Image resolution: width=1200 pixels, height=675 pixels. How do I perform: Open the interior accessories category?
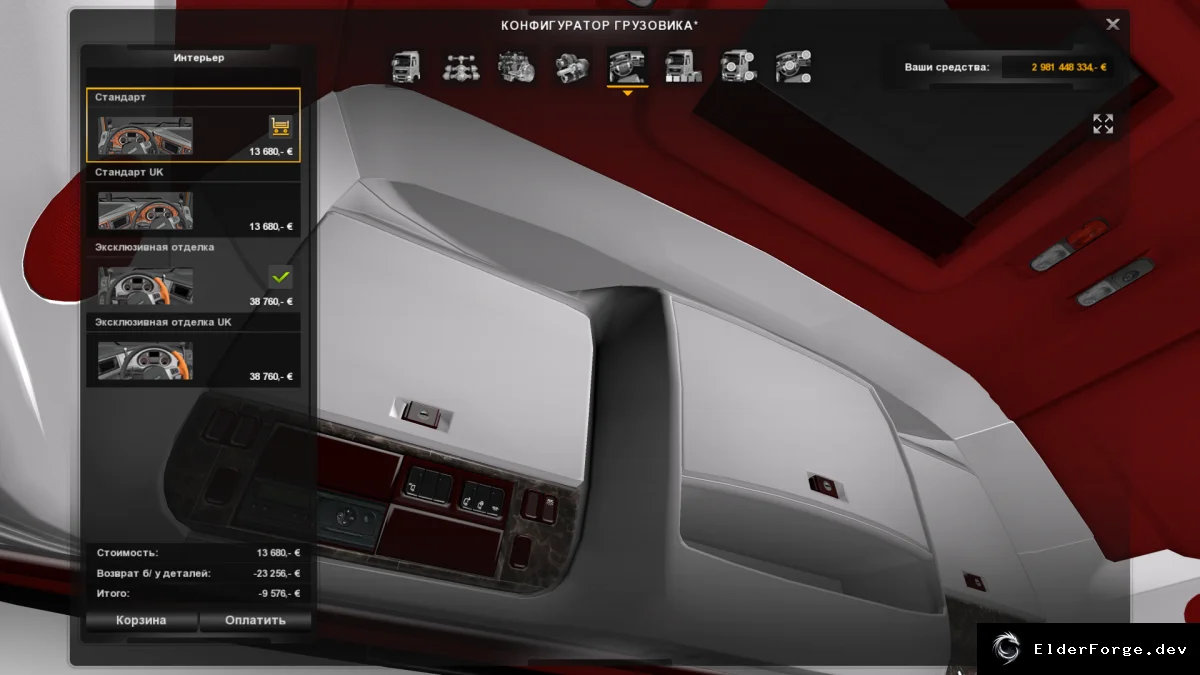click(794, 67)
